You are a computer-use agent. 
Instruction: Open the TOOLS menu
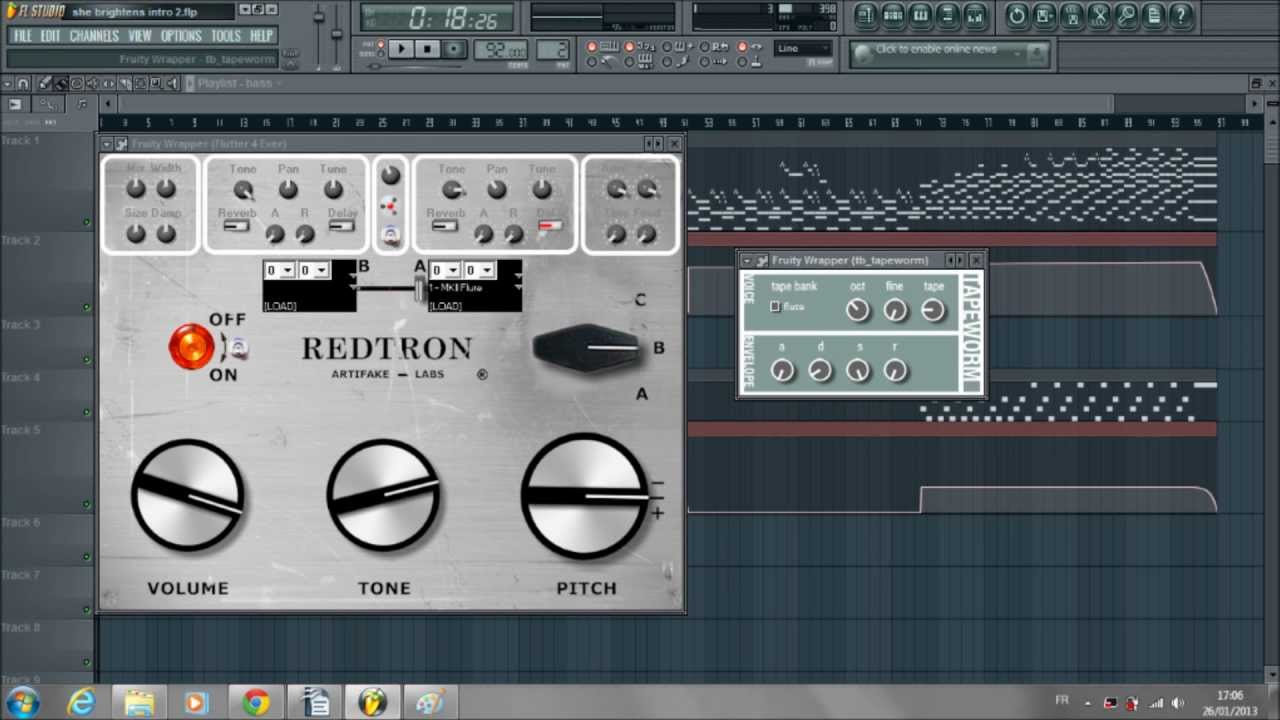coord(226,36)
